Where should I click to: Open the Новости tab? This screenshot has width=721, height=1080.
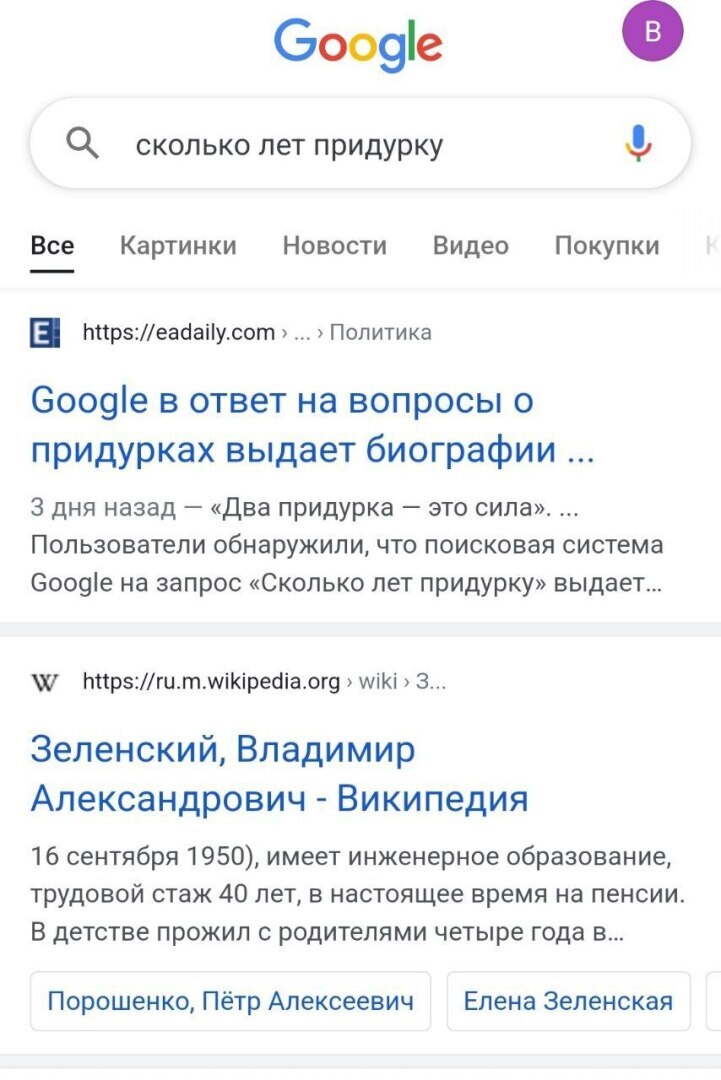point(334,246)
